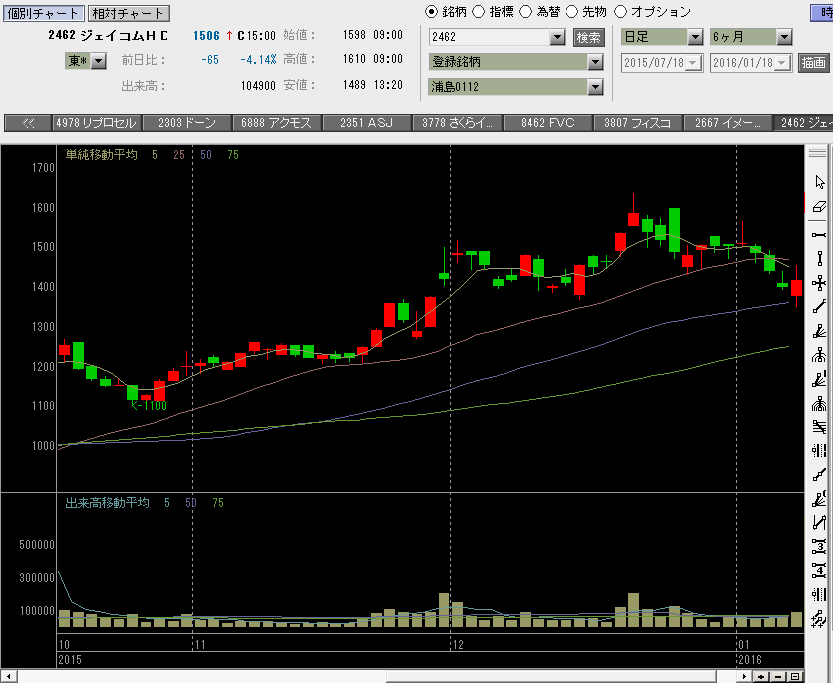Click the 2462 stock code input field
Screen dimensions: 833x683
pyautogui.click(x=489, y=37)
